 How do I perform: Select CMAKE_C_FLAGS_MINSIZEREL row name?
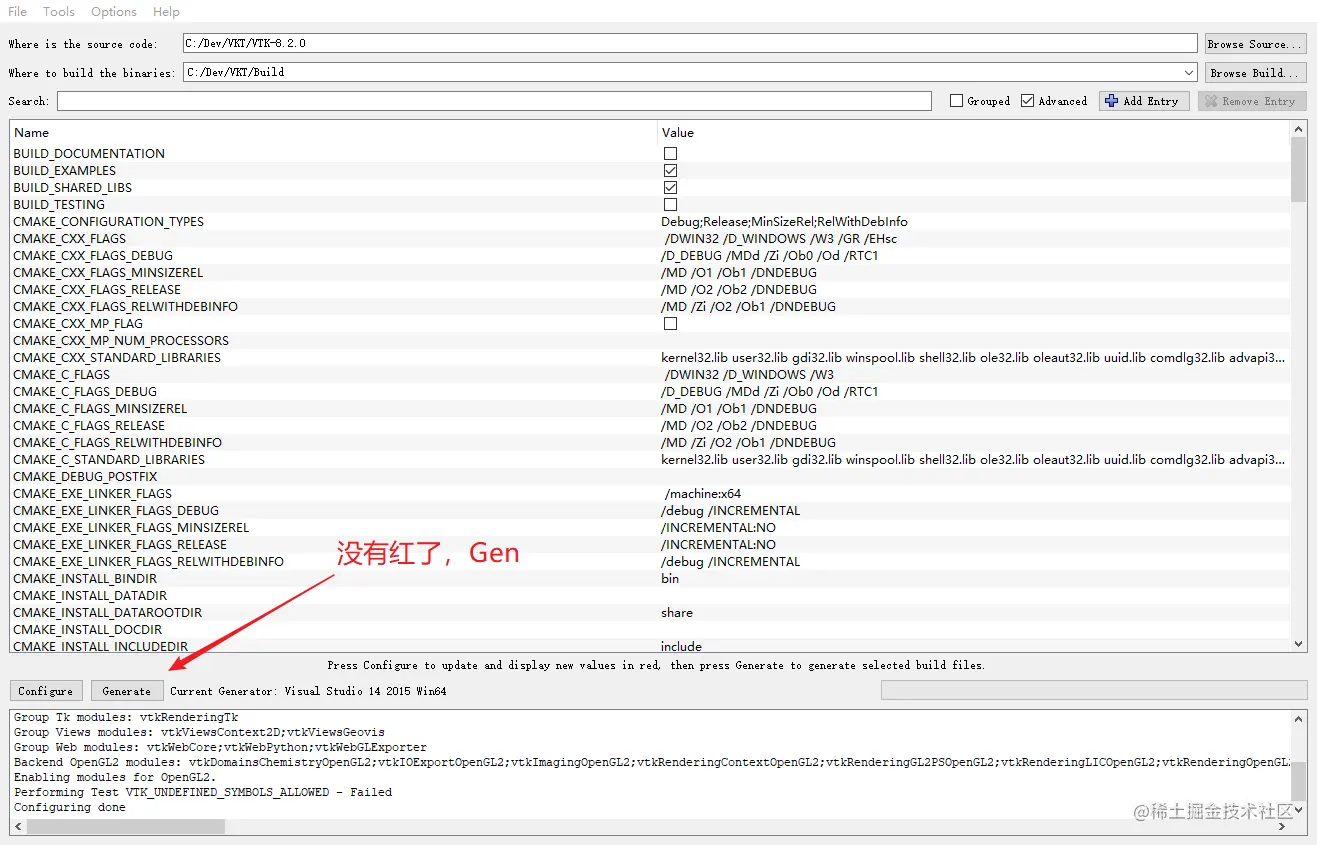tap(100, 408)
